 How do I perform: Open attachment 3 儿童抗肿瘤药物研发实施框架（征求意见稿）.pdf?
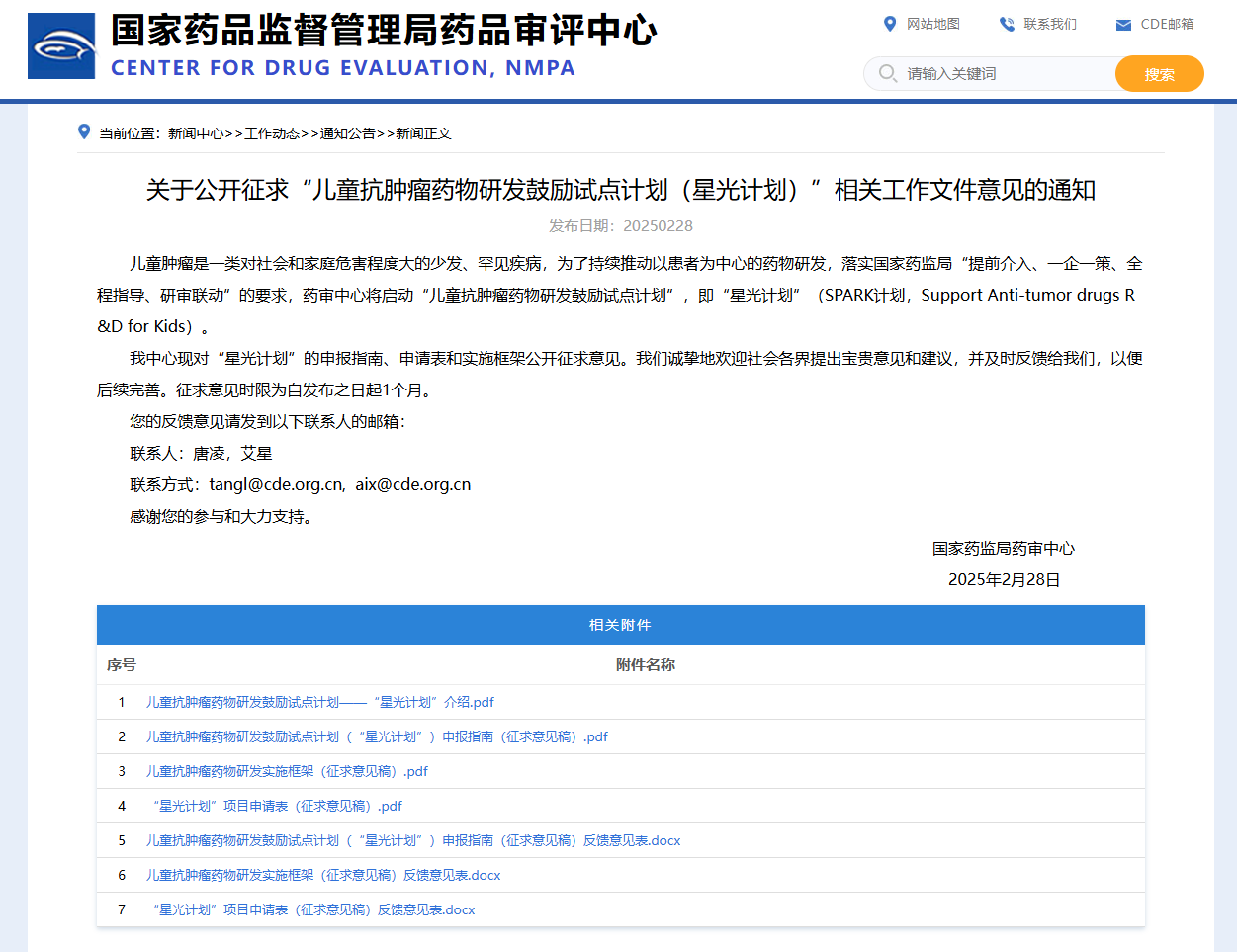[x=287, y=771]
